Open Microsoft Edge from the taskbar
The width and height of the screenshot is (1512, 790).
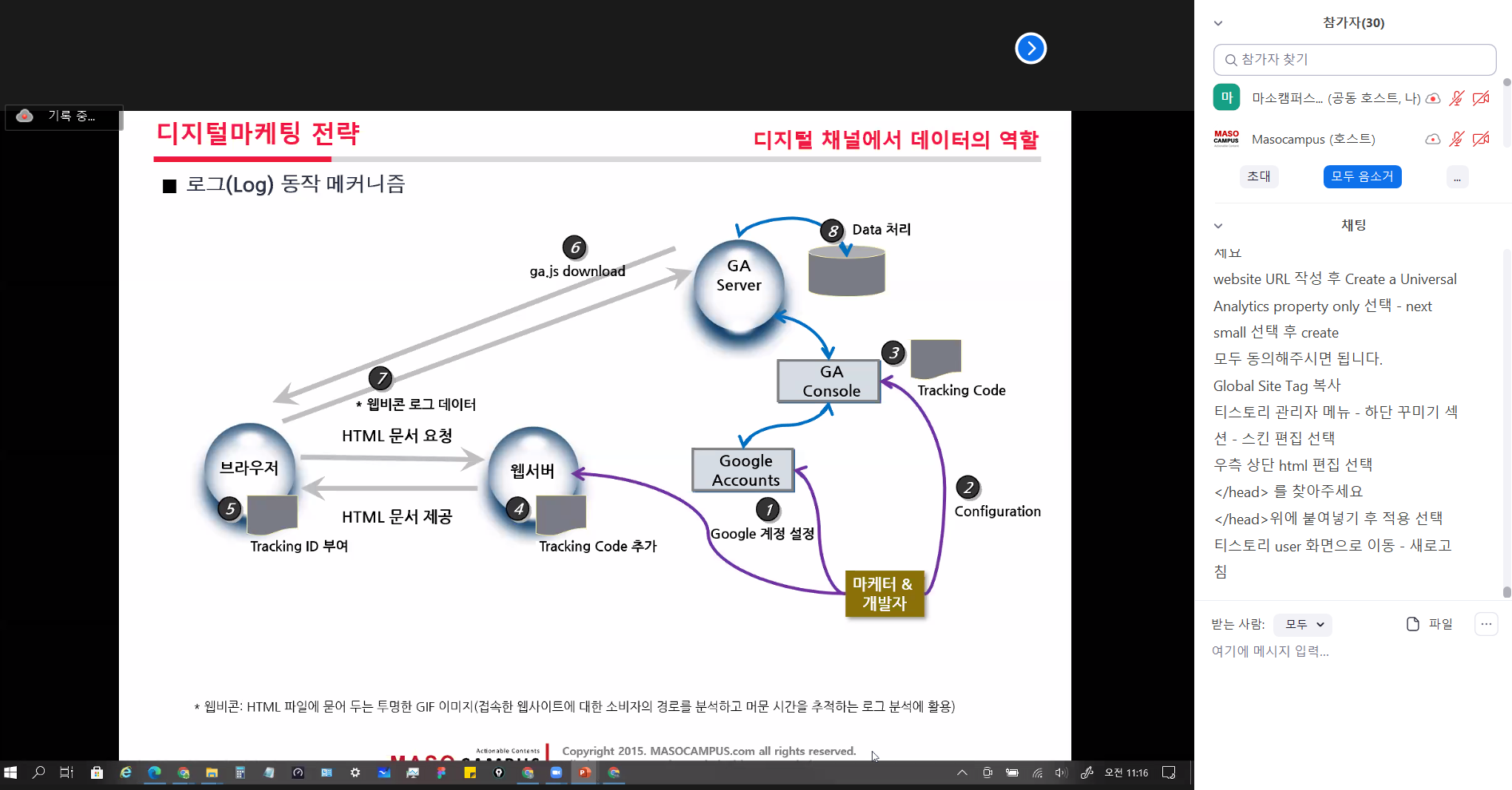[x=154, y=772]
